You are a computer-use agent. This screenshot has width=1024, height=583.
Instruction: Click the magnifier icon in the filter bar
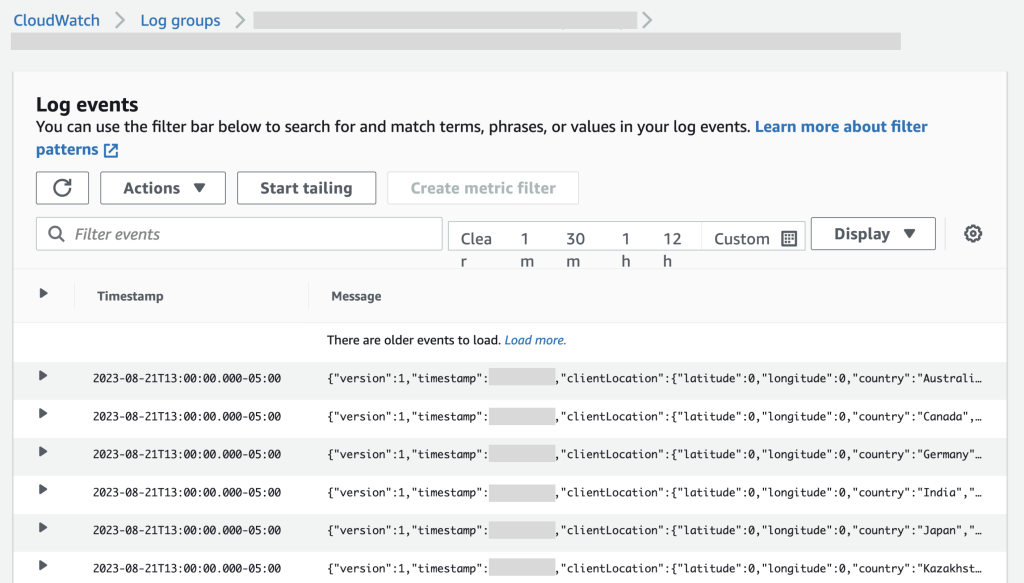(x=55, y=233)
